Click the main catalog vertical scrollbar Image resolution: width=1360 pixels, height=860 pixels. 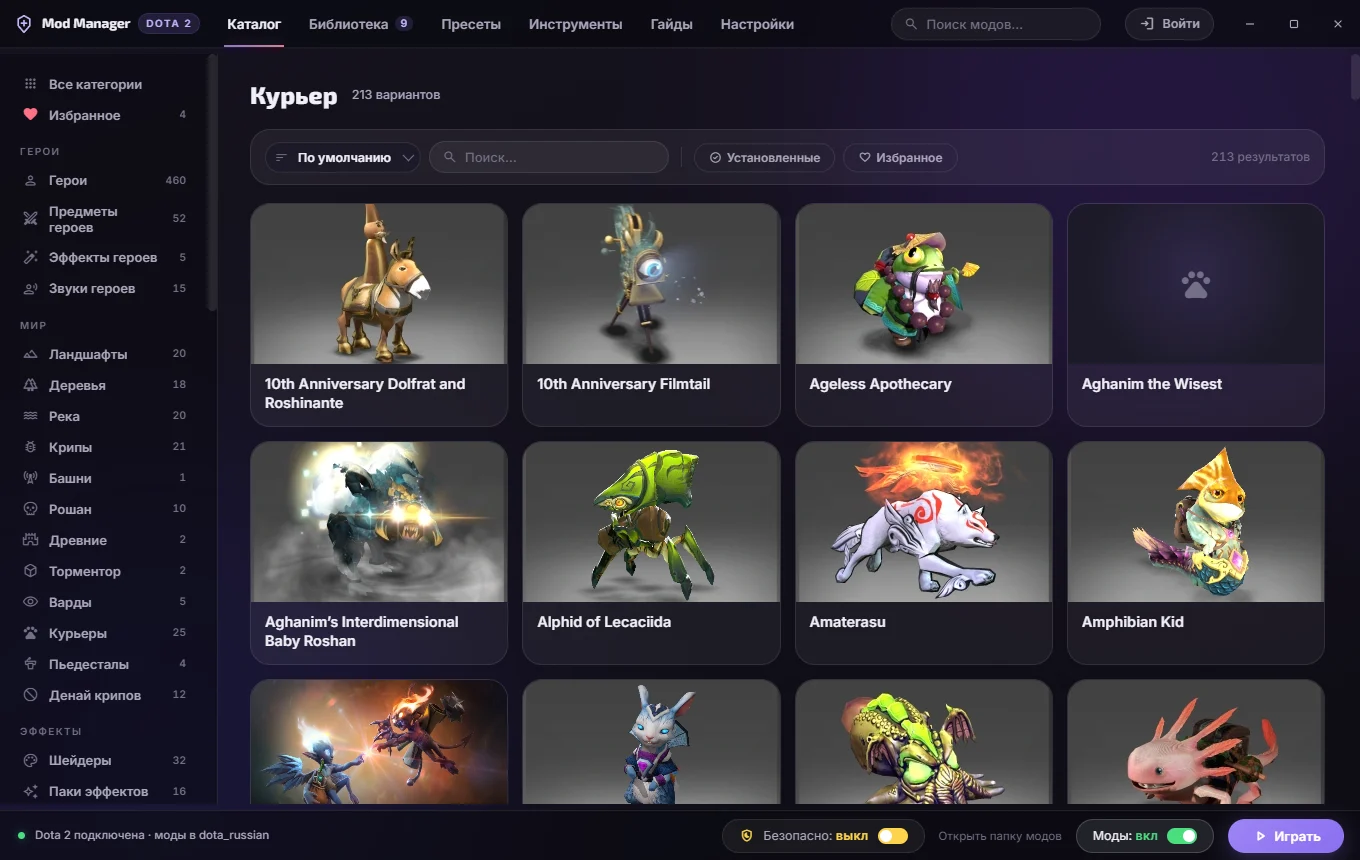pyautogui.click(x=1355, y=76)
